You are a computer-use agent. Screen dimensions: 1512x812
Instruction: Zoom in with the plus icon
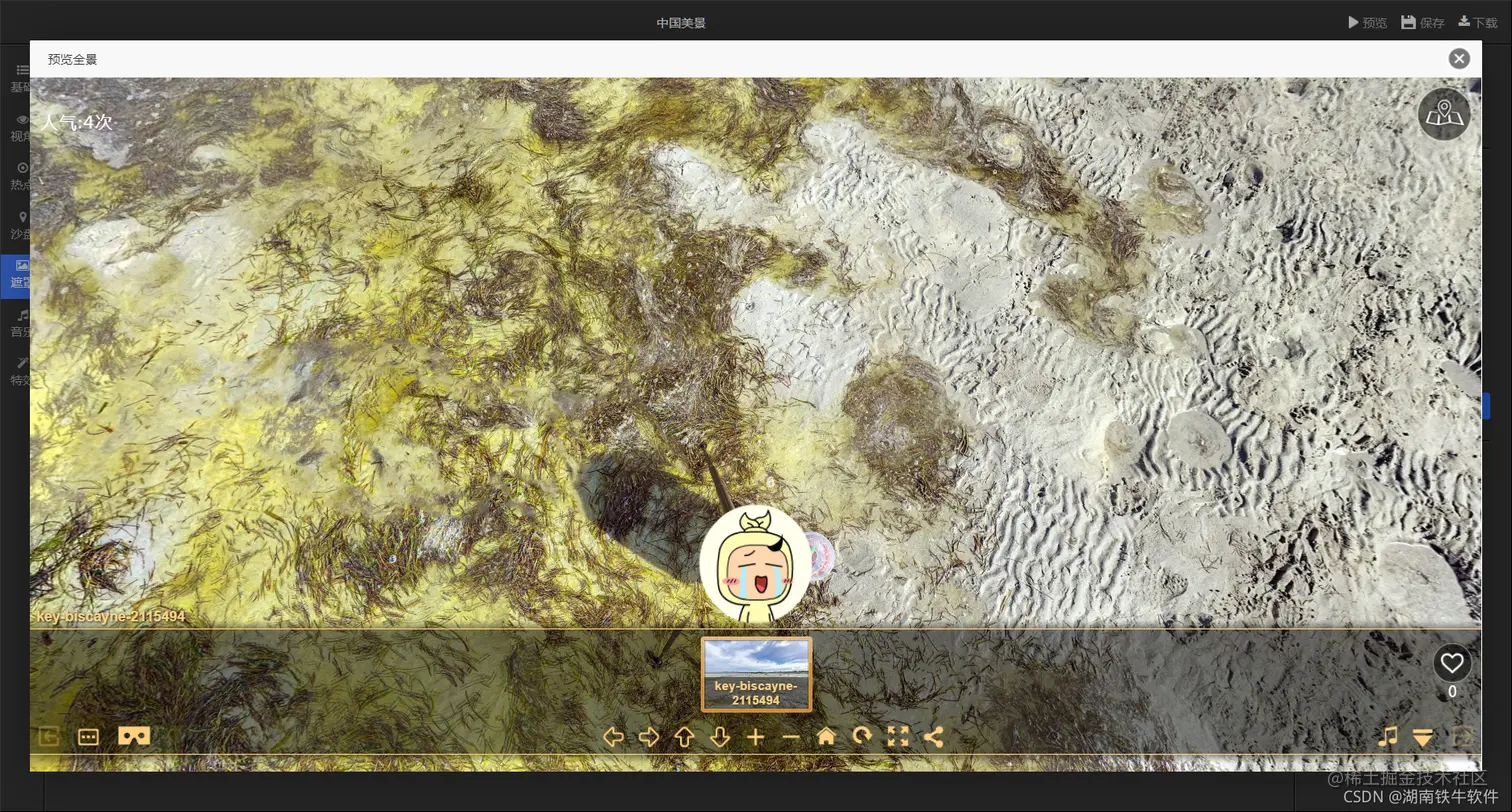pos(755,737)
